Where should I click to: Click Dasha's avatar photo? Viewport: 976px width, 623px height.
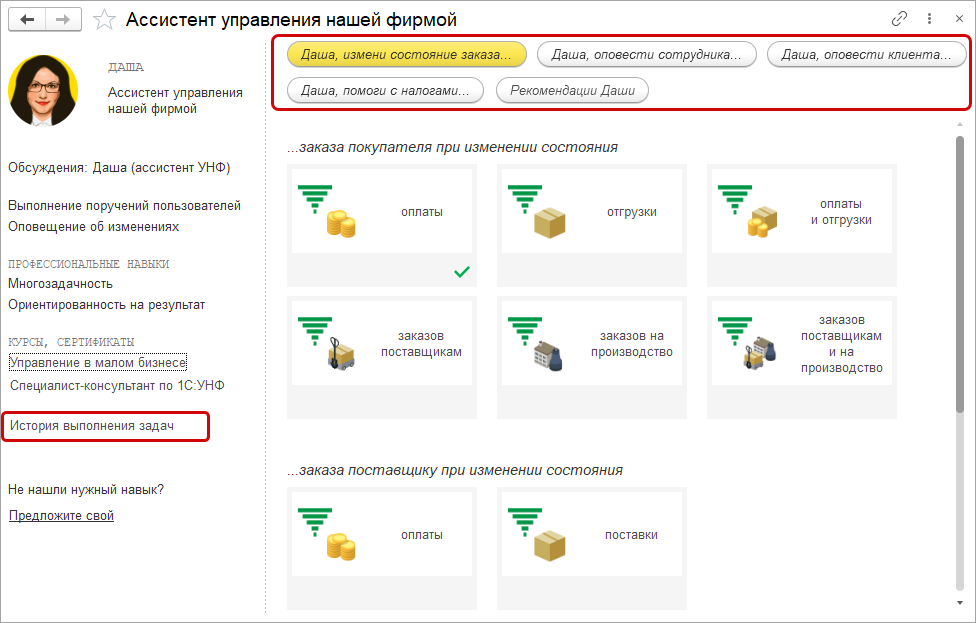coord(43,91)
